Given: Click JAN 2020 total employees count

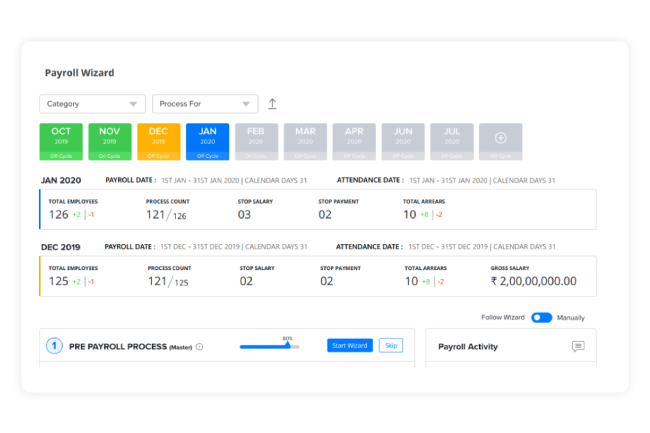Looking at the screenshot, I should (59, 214).
